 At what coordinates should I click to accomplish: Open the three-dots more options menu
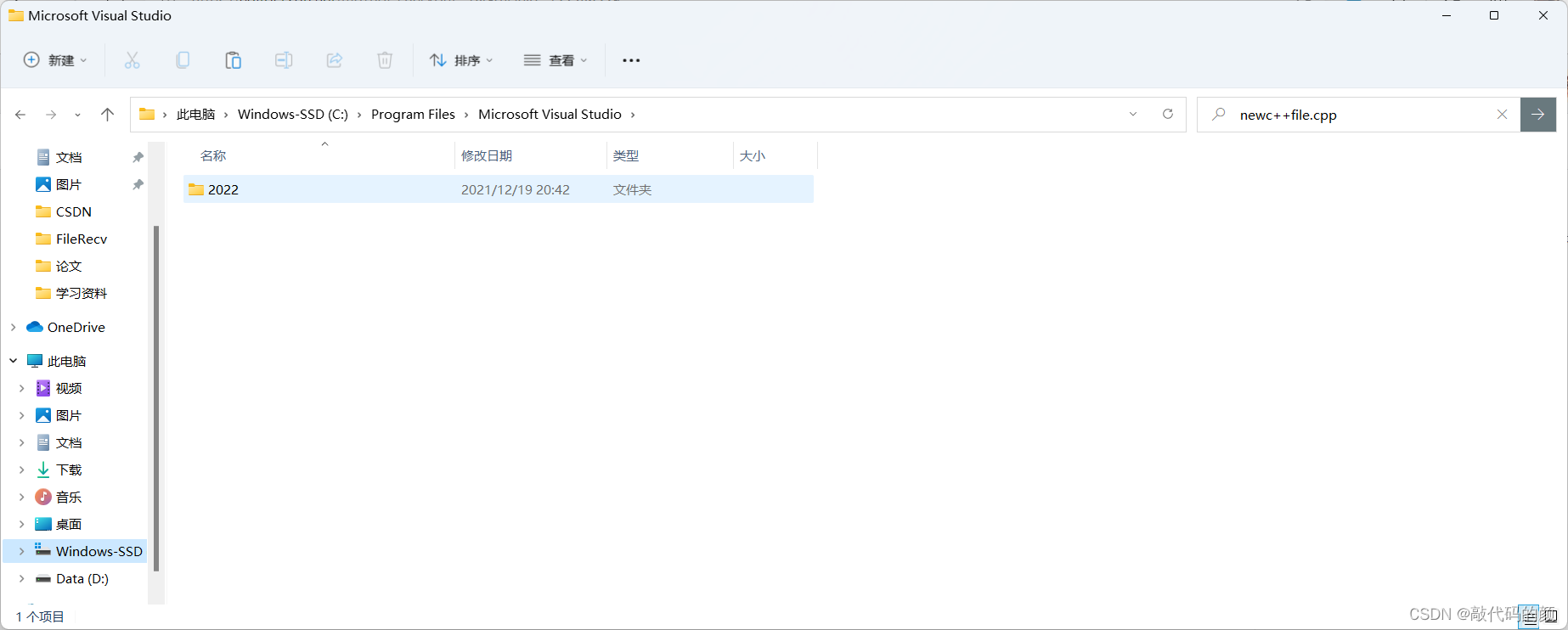pyautogui.click(x=631, y=60)
